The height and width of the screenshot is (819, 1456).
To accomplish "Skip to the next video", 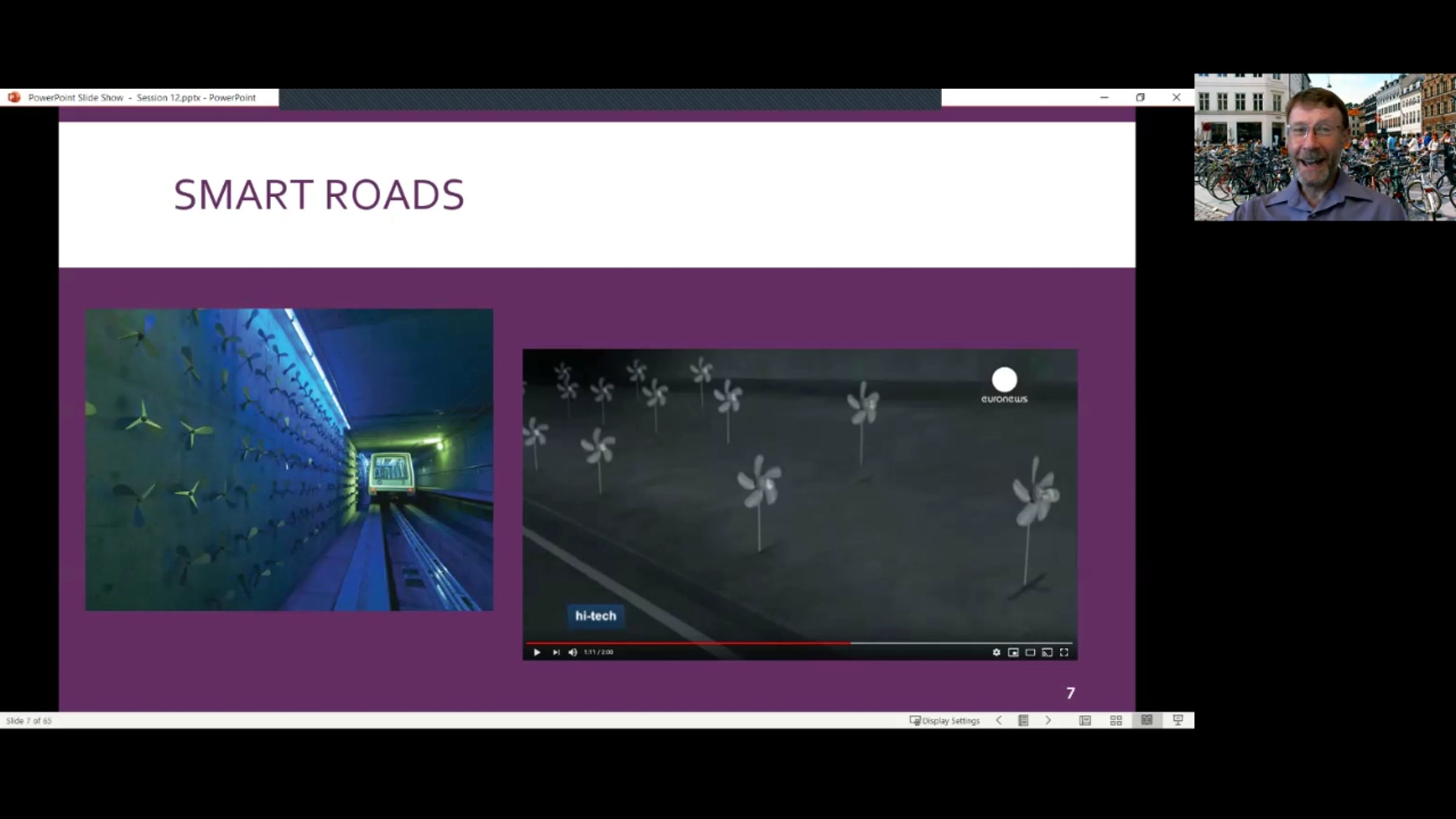I will coord(556,652).
